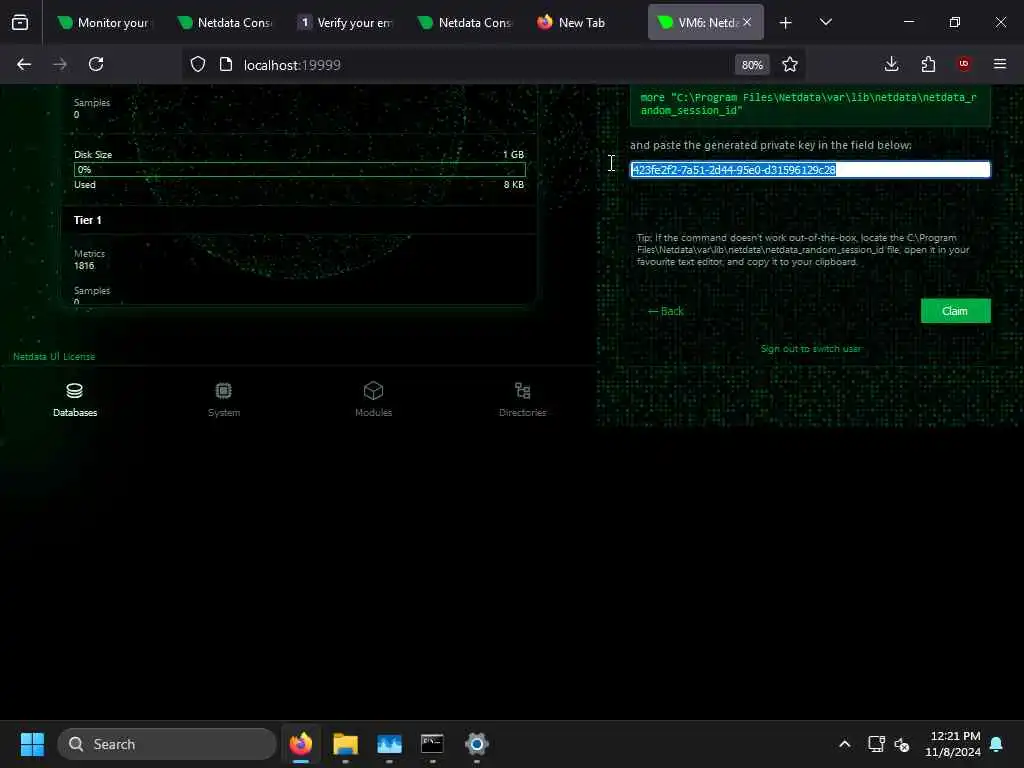The image size is (1024, 768).
Task: Click Sign out to switch user
Action: pyautogui.click(x=810, y=349)
